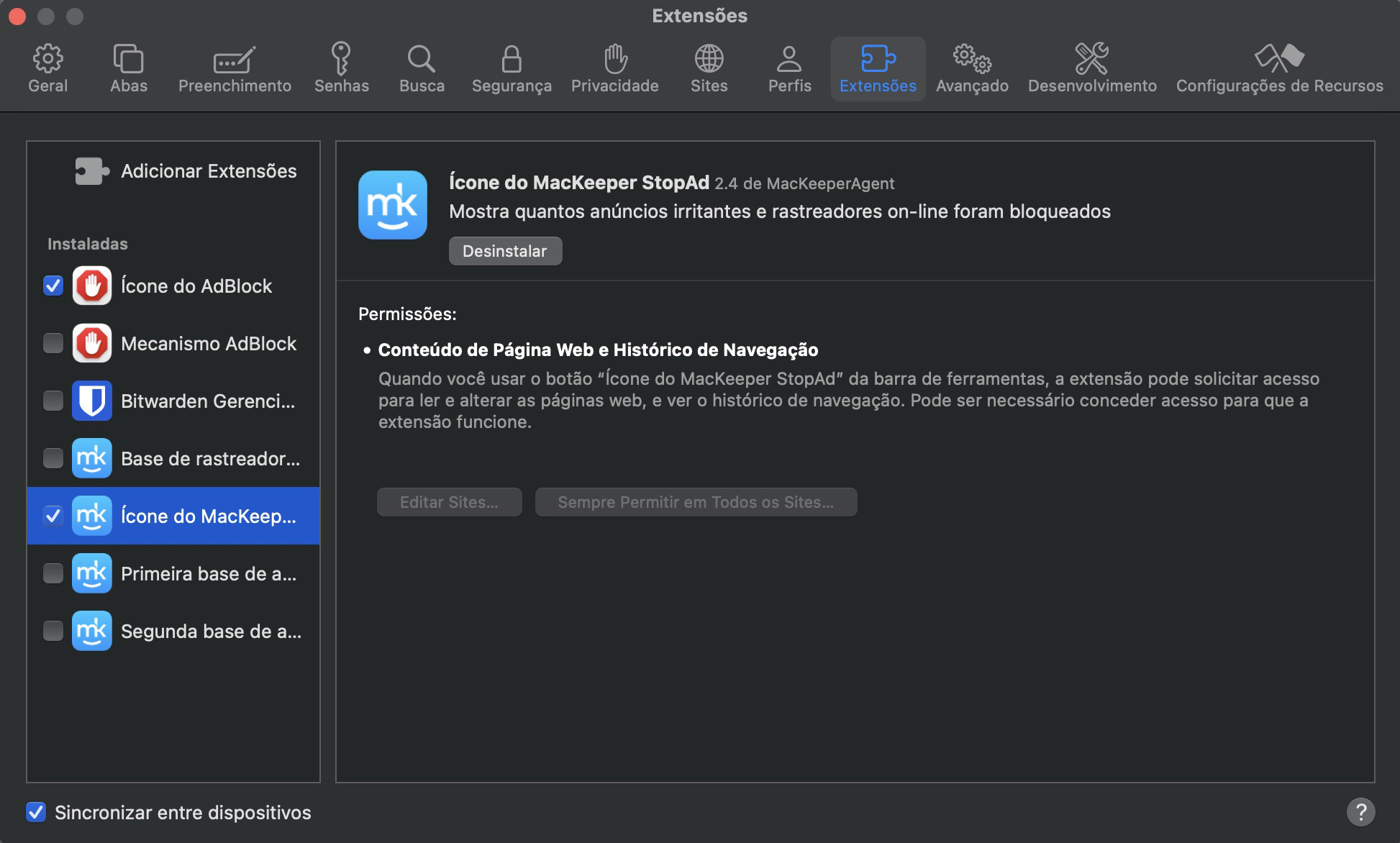Open the Desenvolvimento pane
This screenshot has height=843, width=1400.
(x=1091, y=67)
